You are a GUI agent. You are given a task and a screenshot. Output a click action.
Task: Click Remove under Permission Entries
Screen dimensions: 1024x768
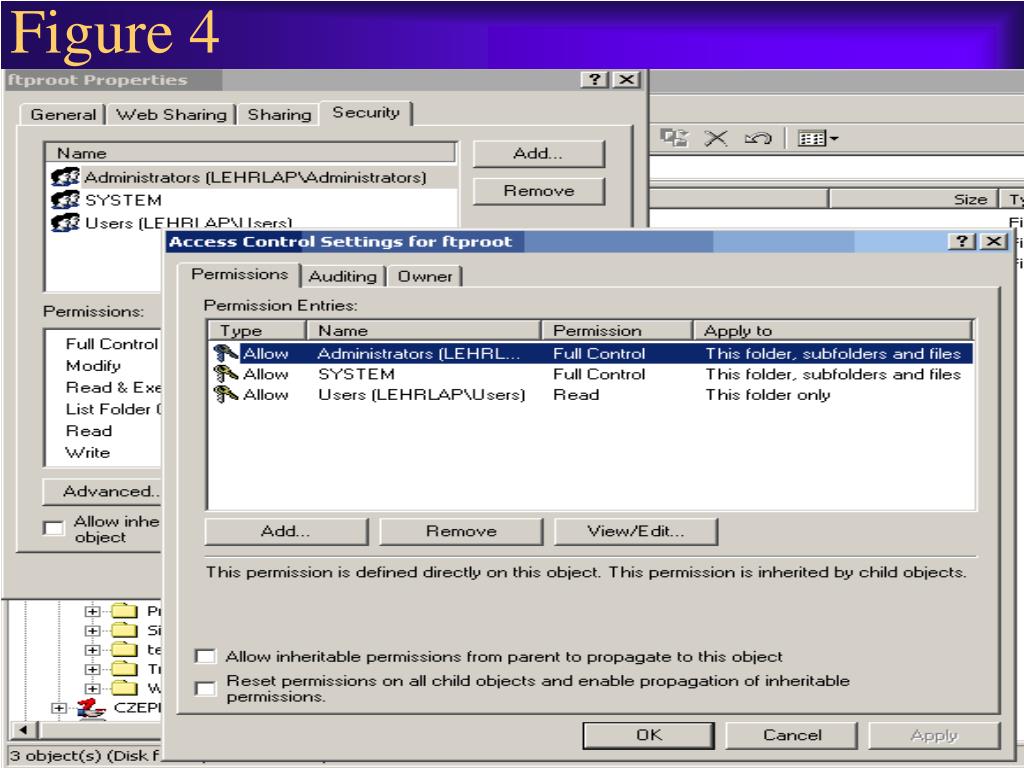(x=461, y=531)
